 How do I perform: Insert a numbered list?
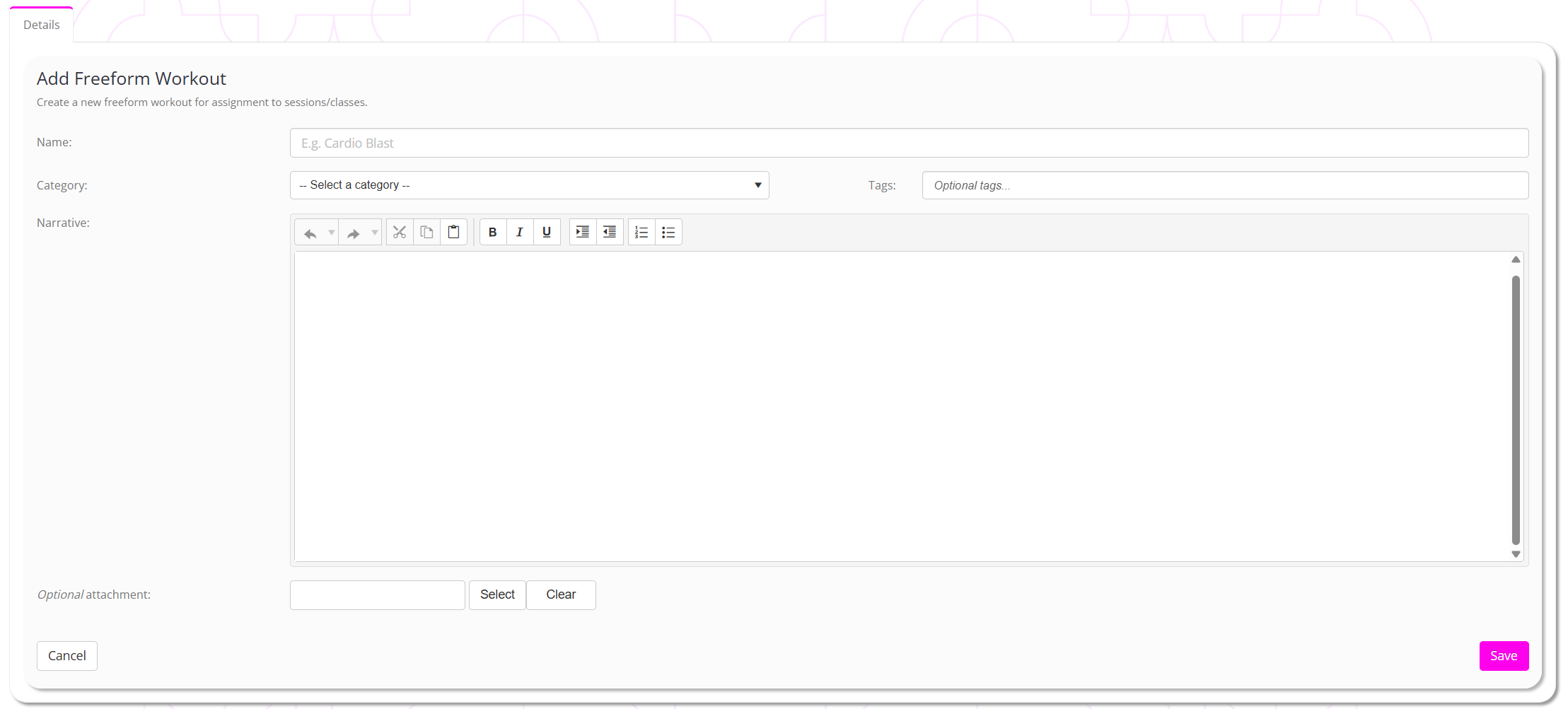[x=641, y=233]
